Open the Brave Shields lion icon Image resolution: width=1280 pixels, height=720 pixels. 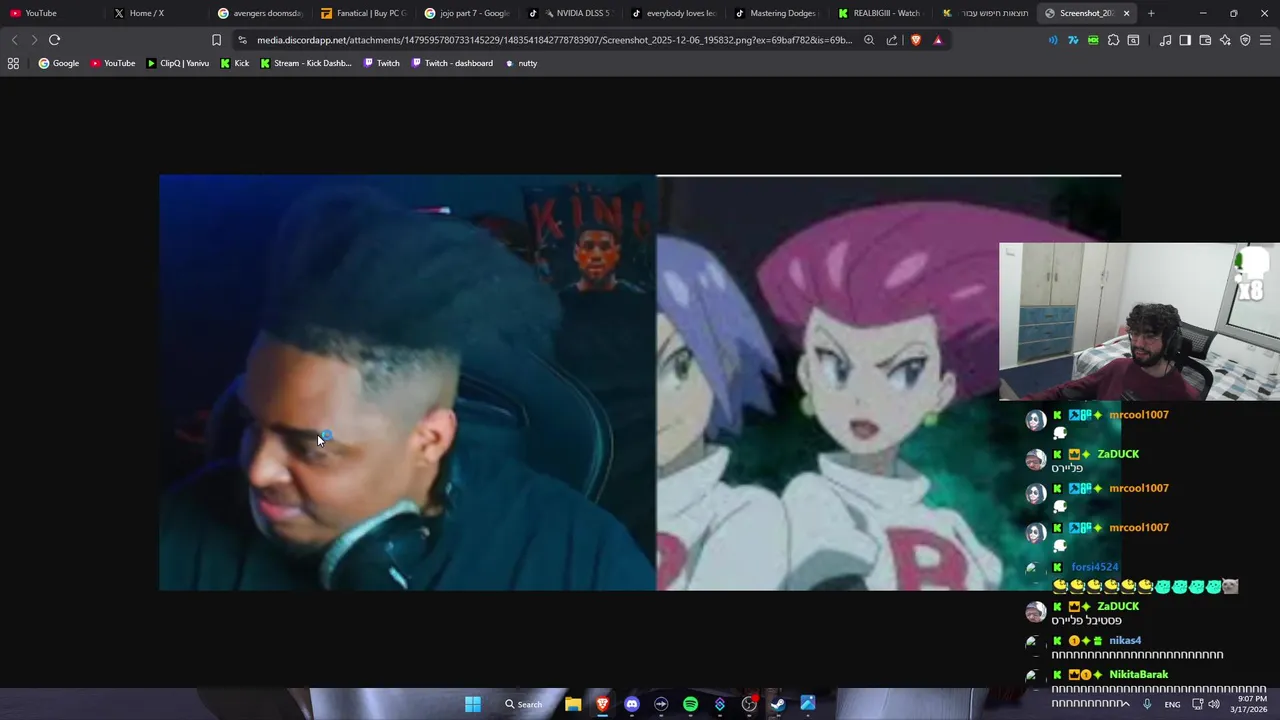pyautogui.click(x=915, y=40)
